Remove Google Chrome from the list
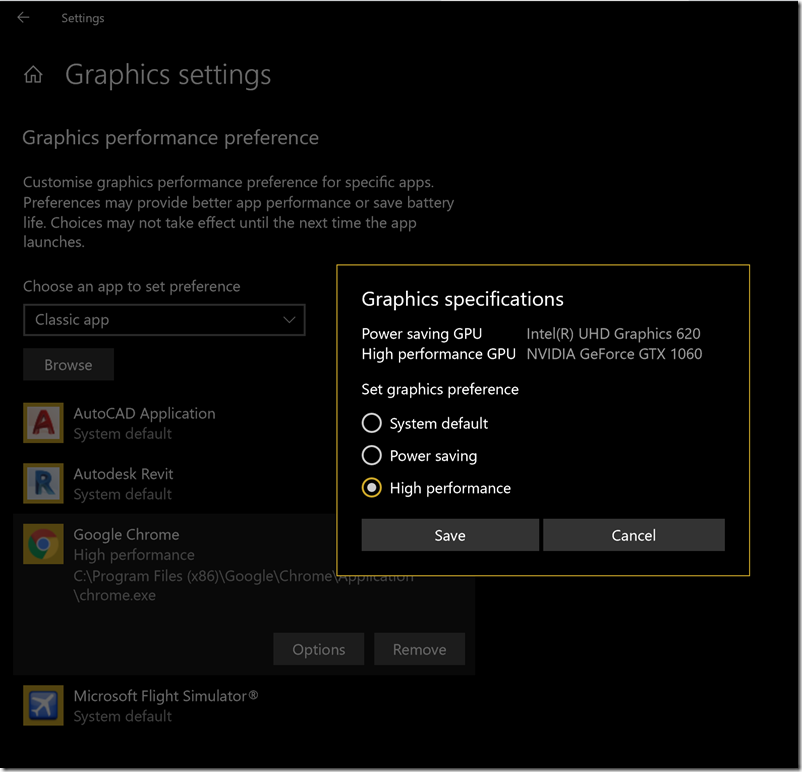Viewport: 802px width, 772px height. [x=419, y=649]
